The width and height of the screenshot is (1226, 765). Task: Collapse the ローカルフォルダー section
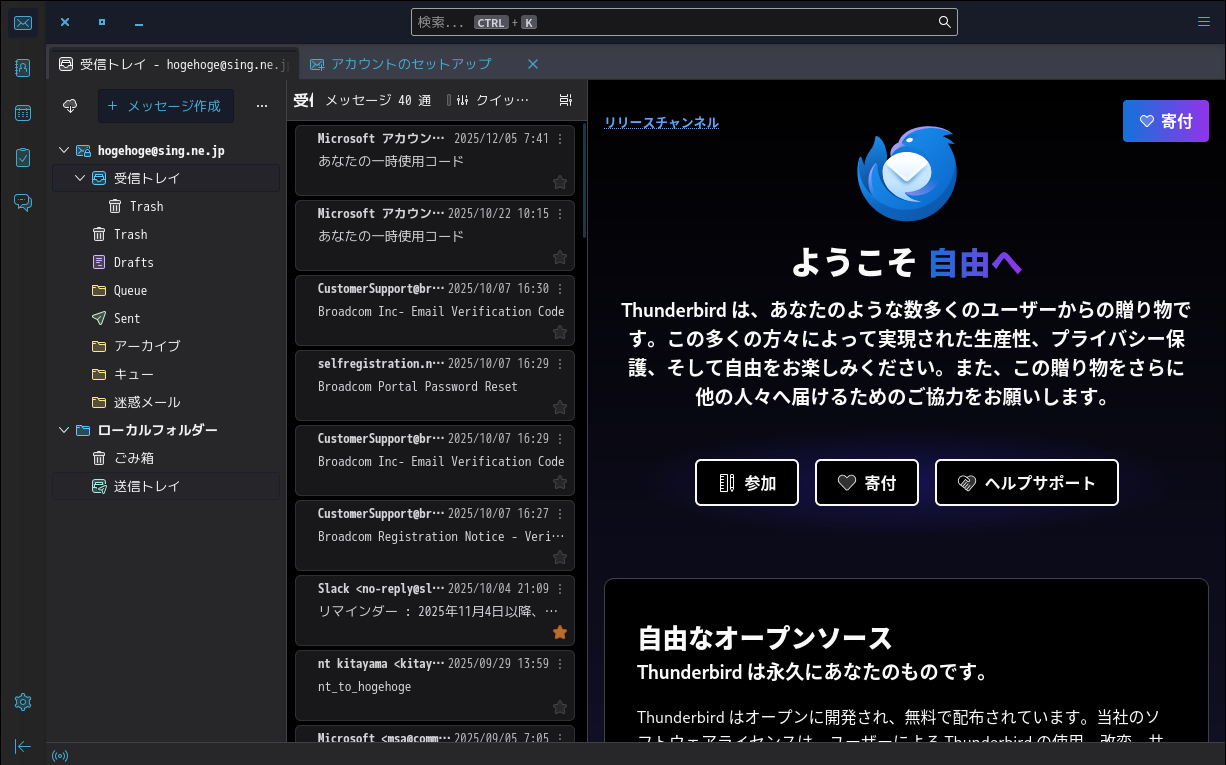pos(64,429)
